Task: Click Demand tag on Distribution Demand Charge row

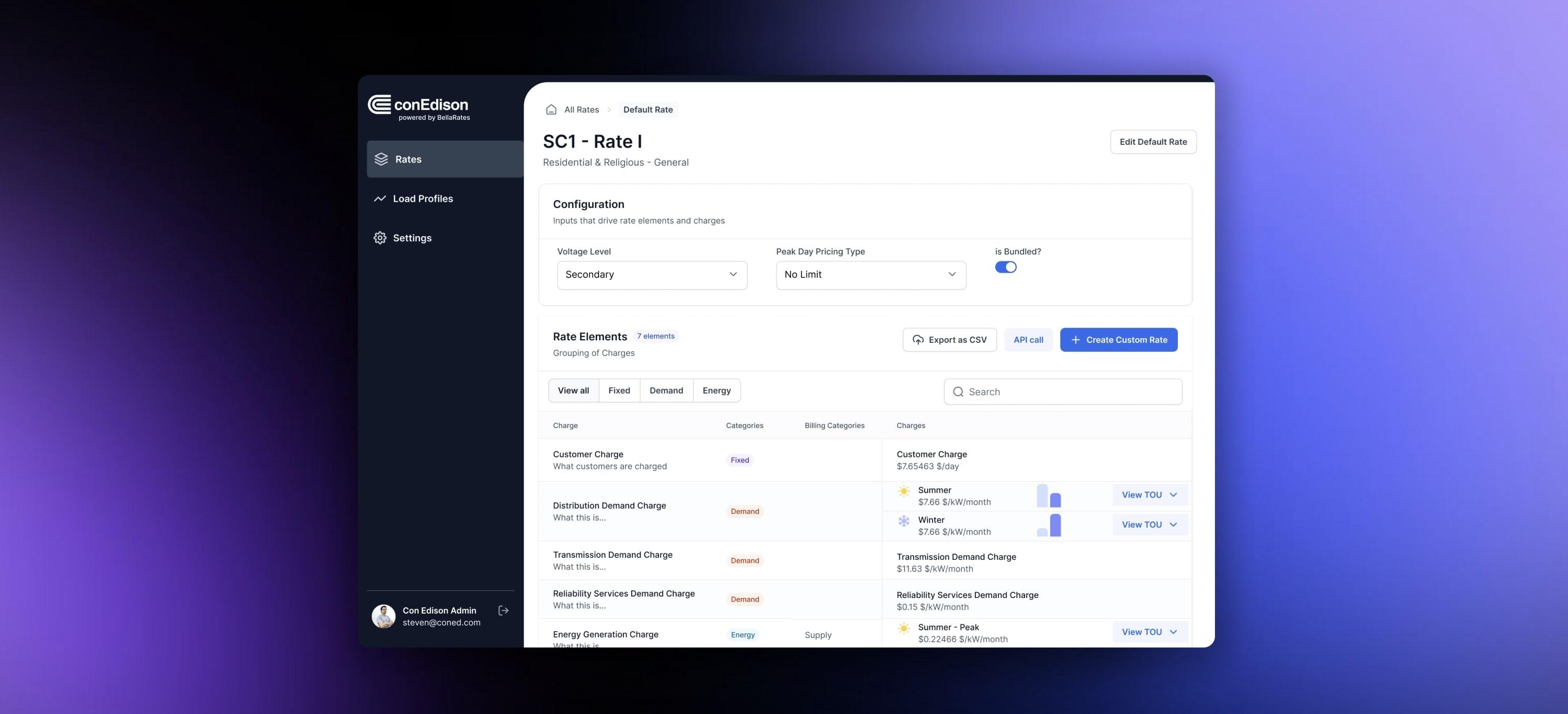Action: pyautogui.click(x=744, y=511)
